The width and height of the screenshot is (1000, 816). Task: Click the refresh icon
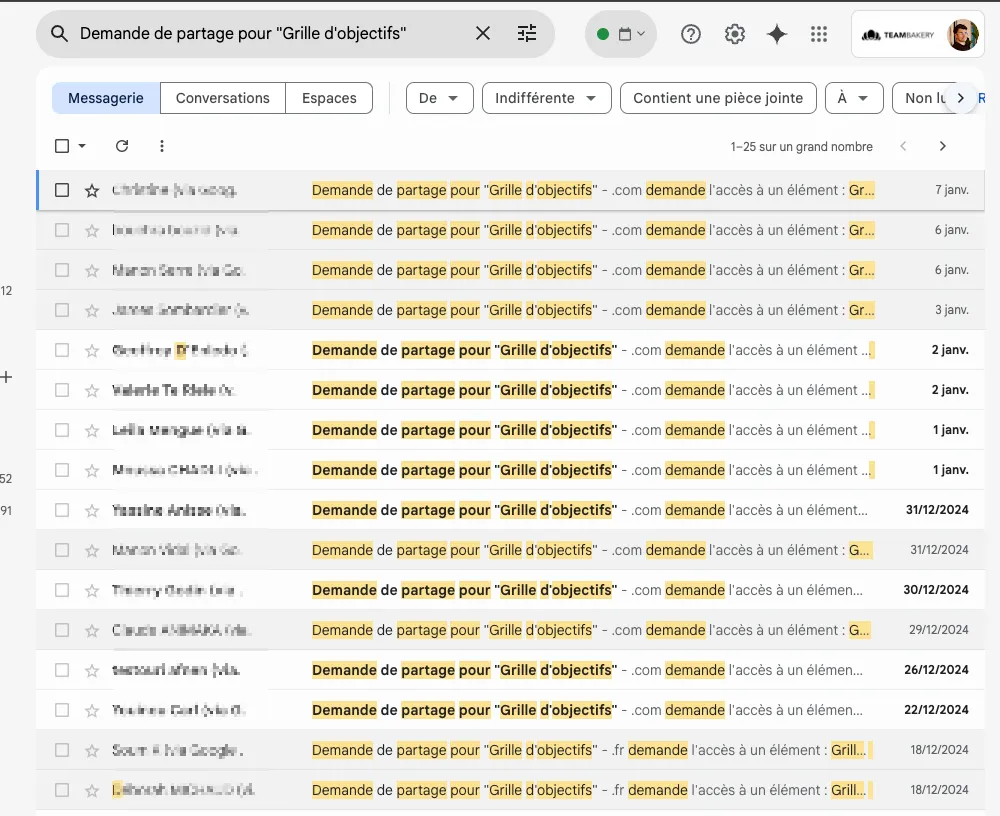[122, 146]
